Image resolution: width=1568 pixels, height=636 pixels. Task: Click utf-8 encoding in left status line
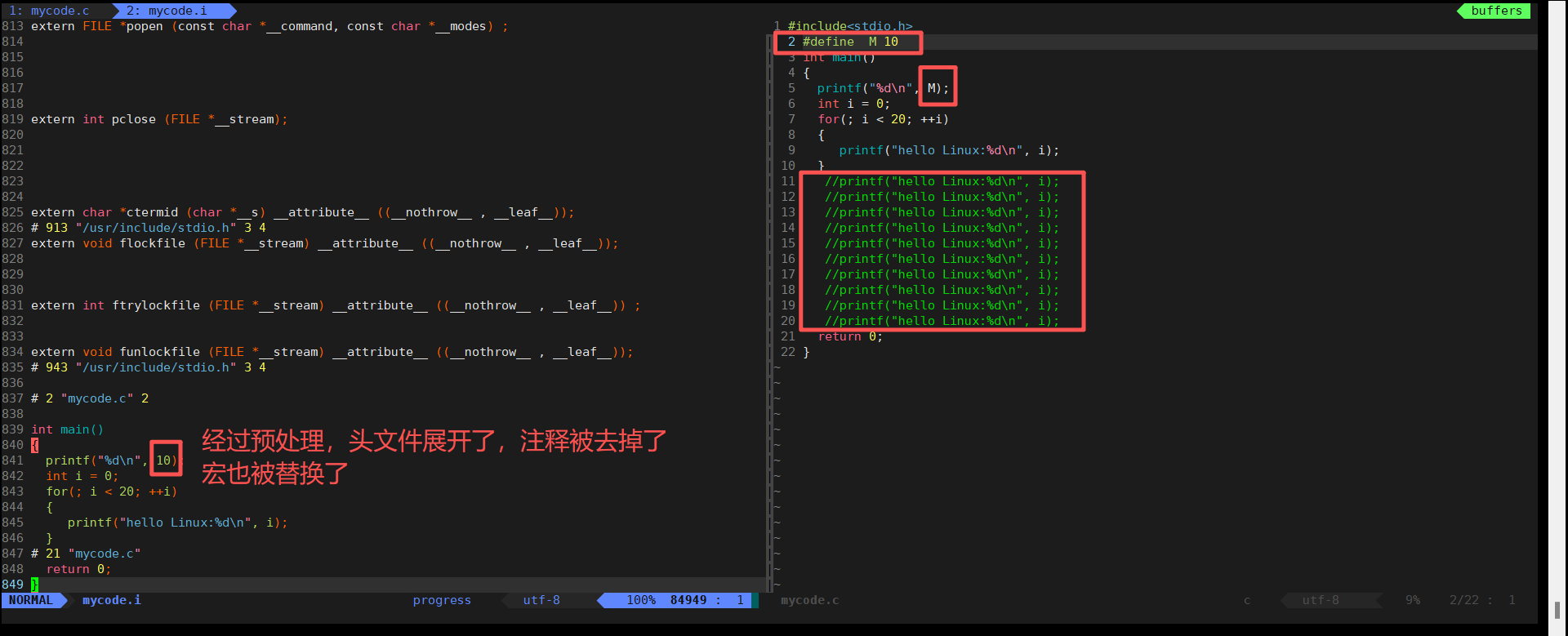541,600
